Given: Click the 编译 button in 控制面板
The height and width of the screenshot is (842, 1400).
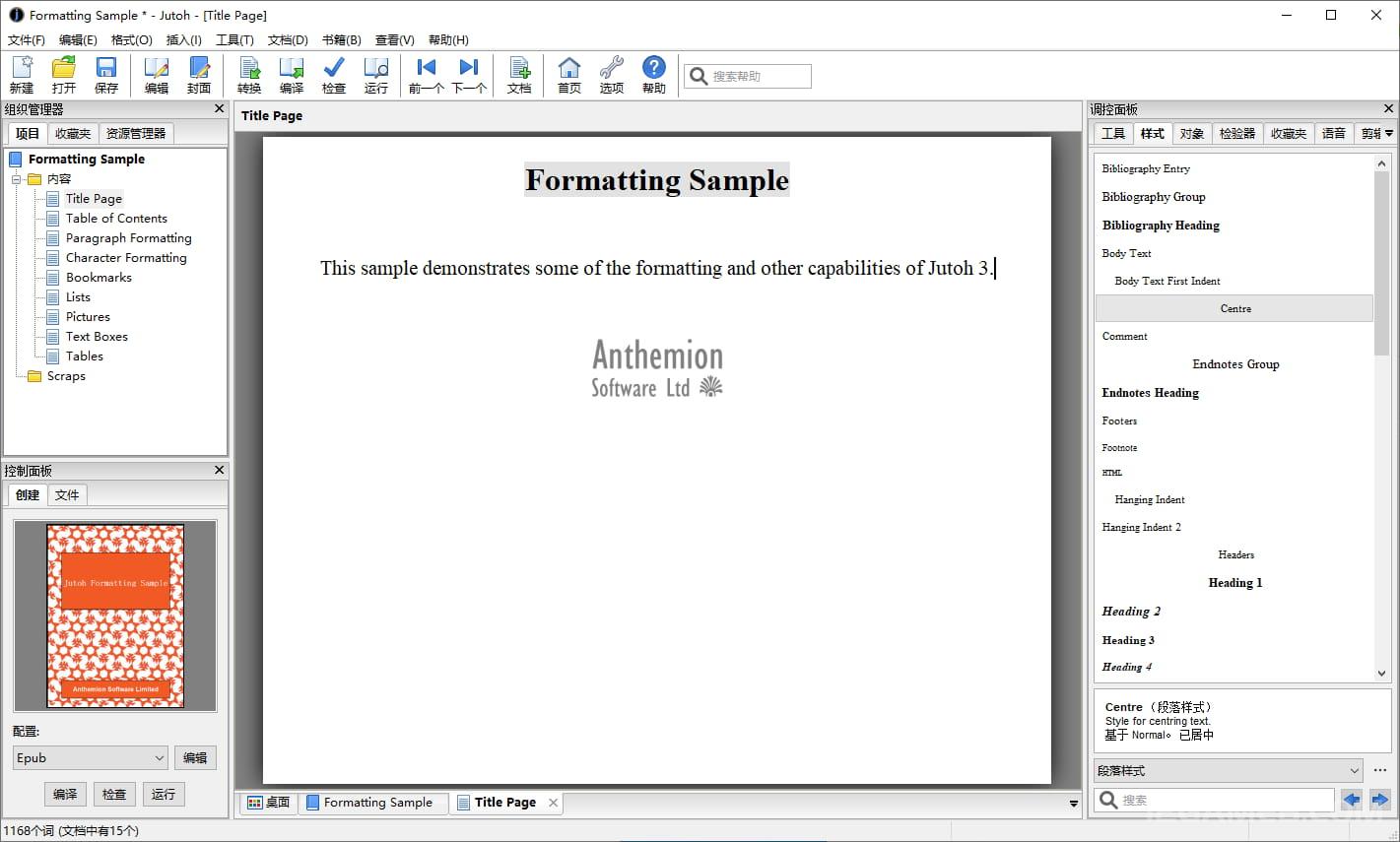Looking at the screenshot, I should click(x=65, y=794).
